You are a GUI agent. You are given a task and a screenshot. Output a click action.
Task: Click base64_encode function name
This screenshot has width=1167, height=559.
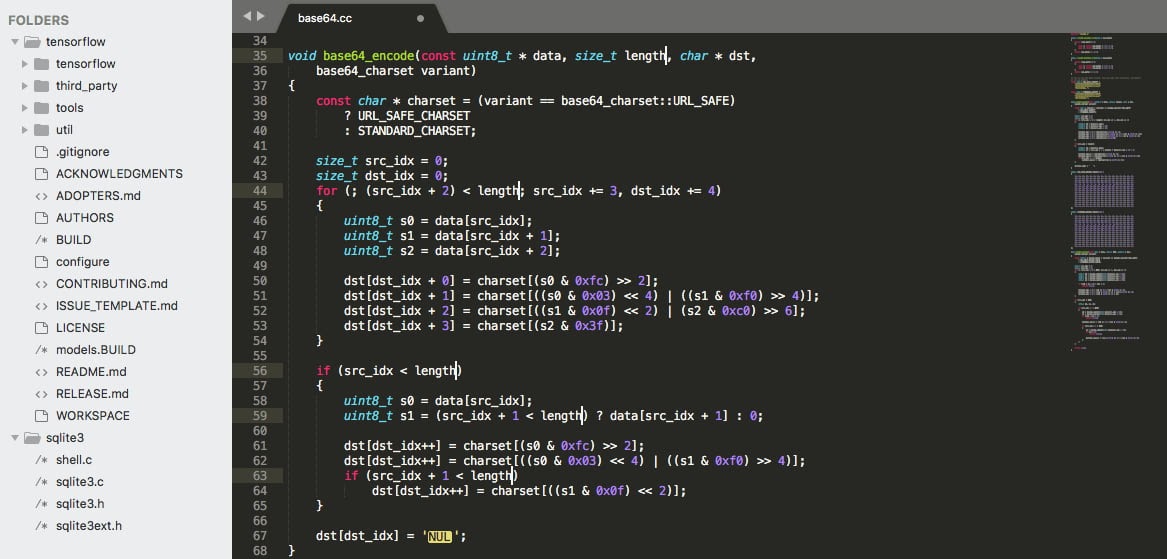tap(369, 56)
